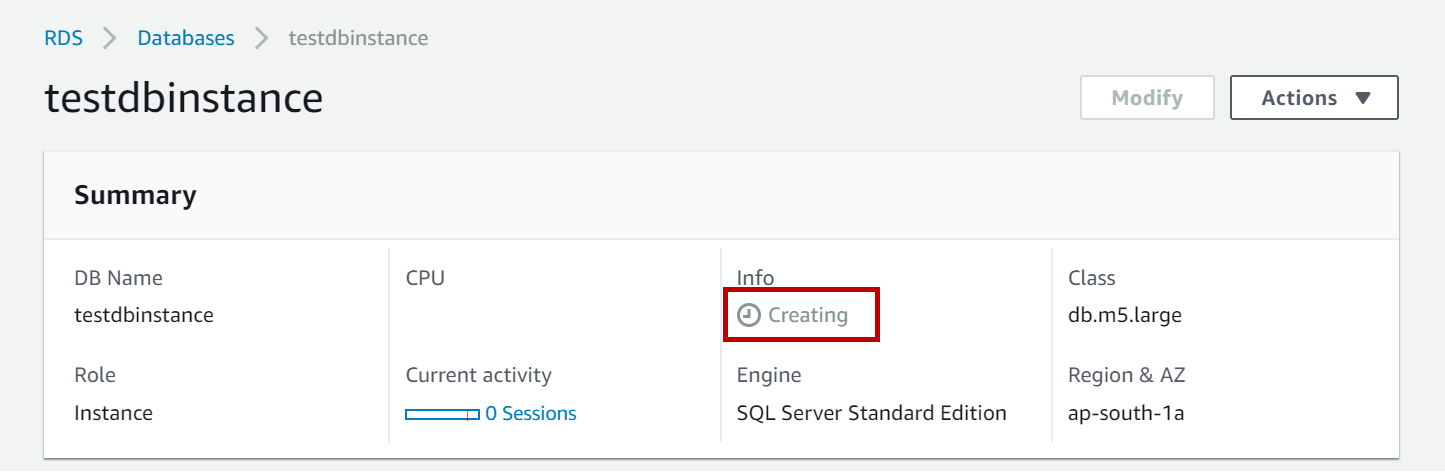Go to RDS breadcrumb link

pos(63,39)
